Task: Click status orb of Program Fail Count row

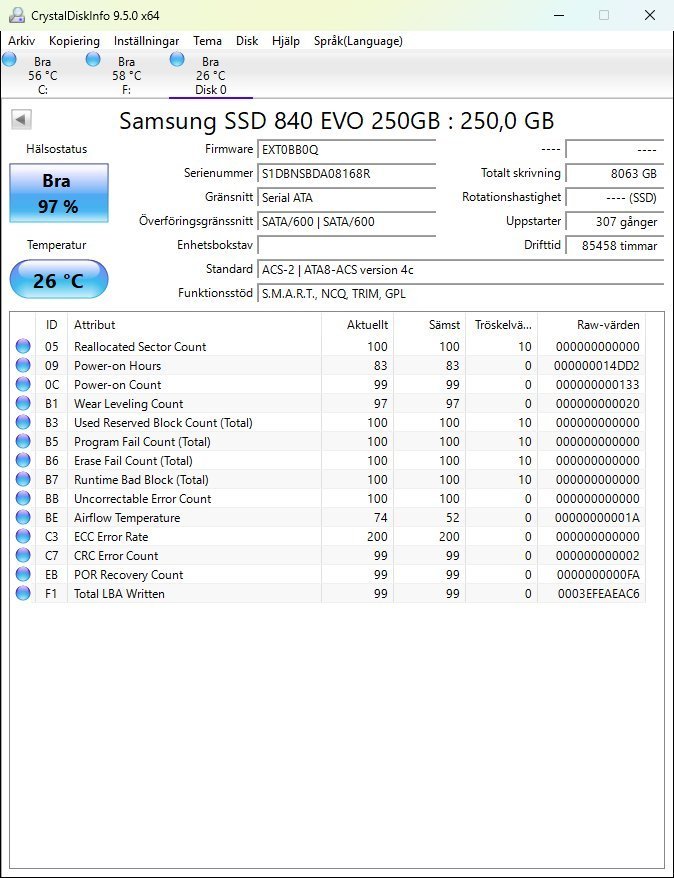Action: pos(23,442)
